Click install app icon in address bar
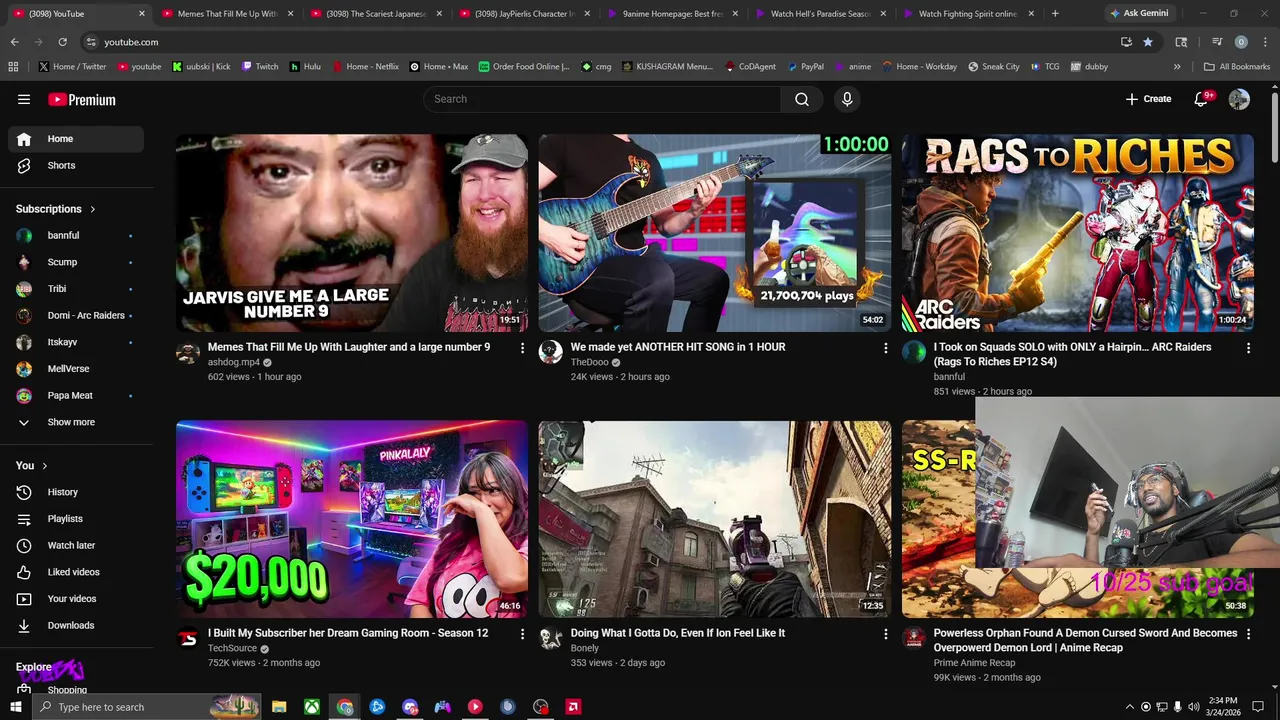Screen dimensions: 1280x720 click(x=1126, y=42)
